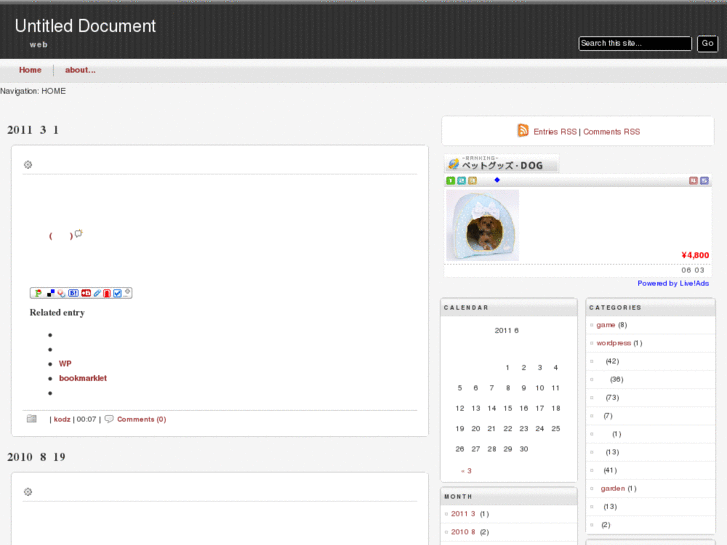The width and height of the screenshot is (727, 545).
Task: Open the dog house product thumbnail
Action: coord(482,225)
